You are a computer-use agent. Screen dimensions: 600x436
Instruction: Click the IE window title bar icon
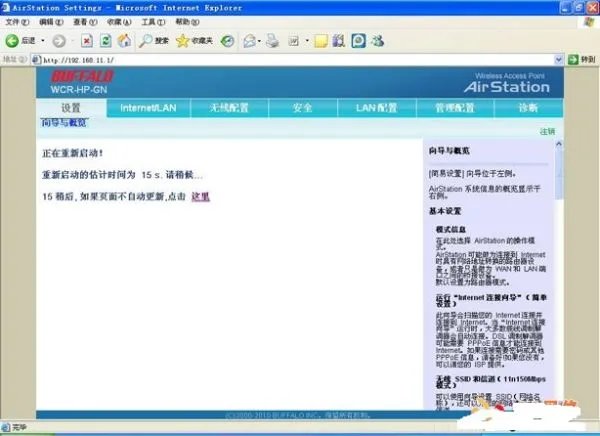click(6, 7)
